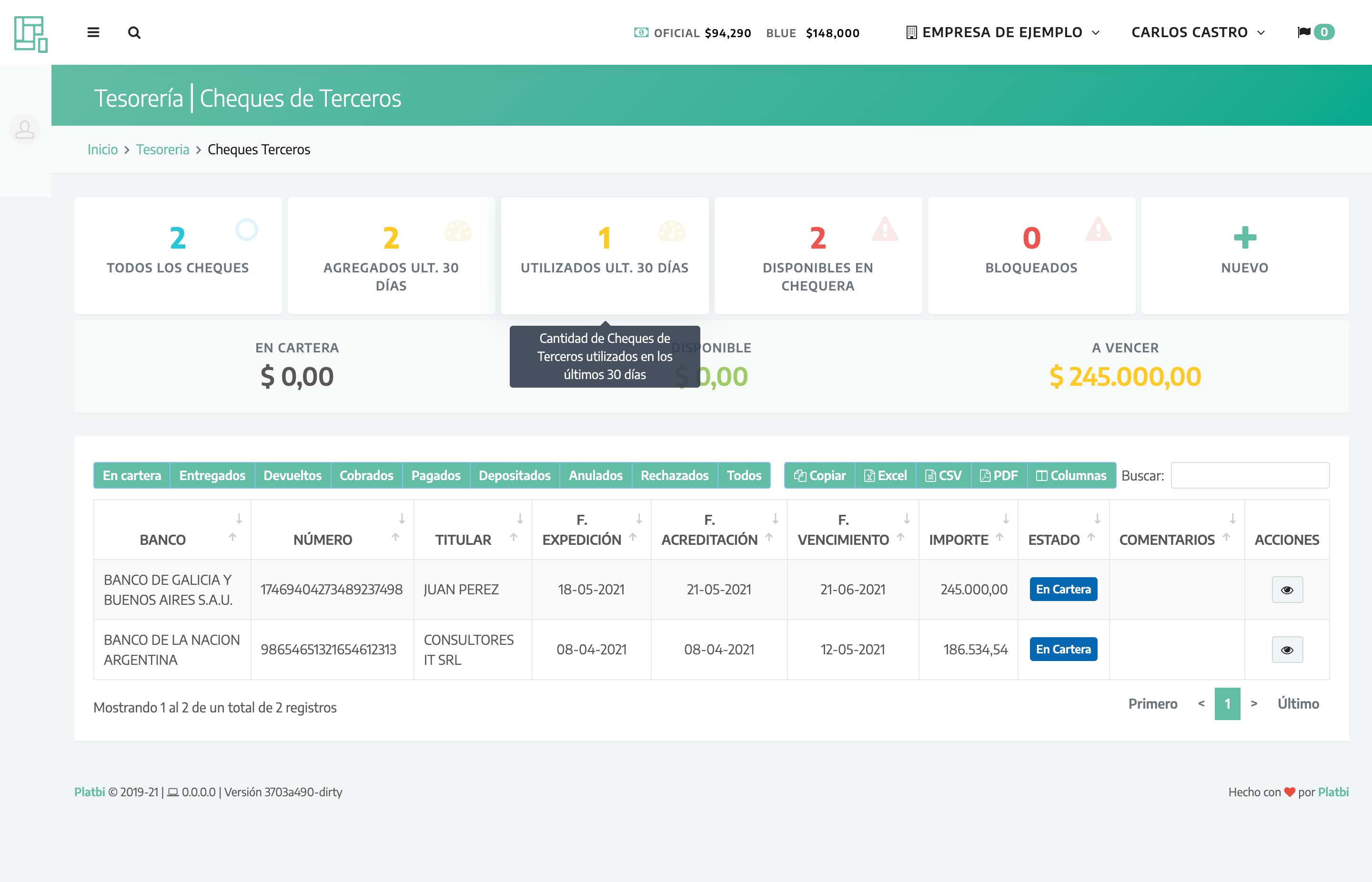Screen dimensions: 1372x882
Task: Go to Primero pagination page
Action: [x=1152, y=704]
